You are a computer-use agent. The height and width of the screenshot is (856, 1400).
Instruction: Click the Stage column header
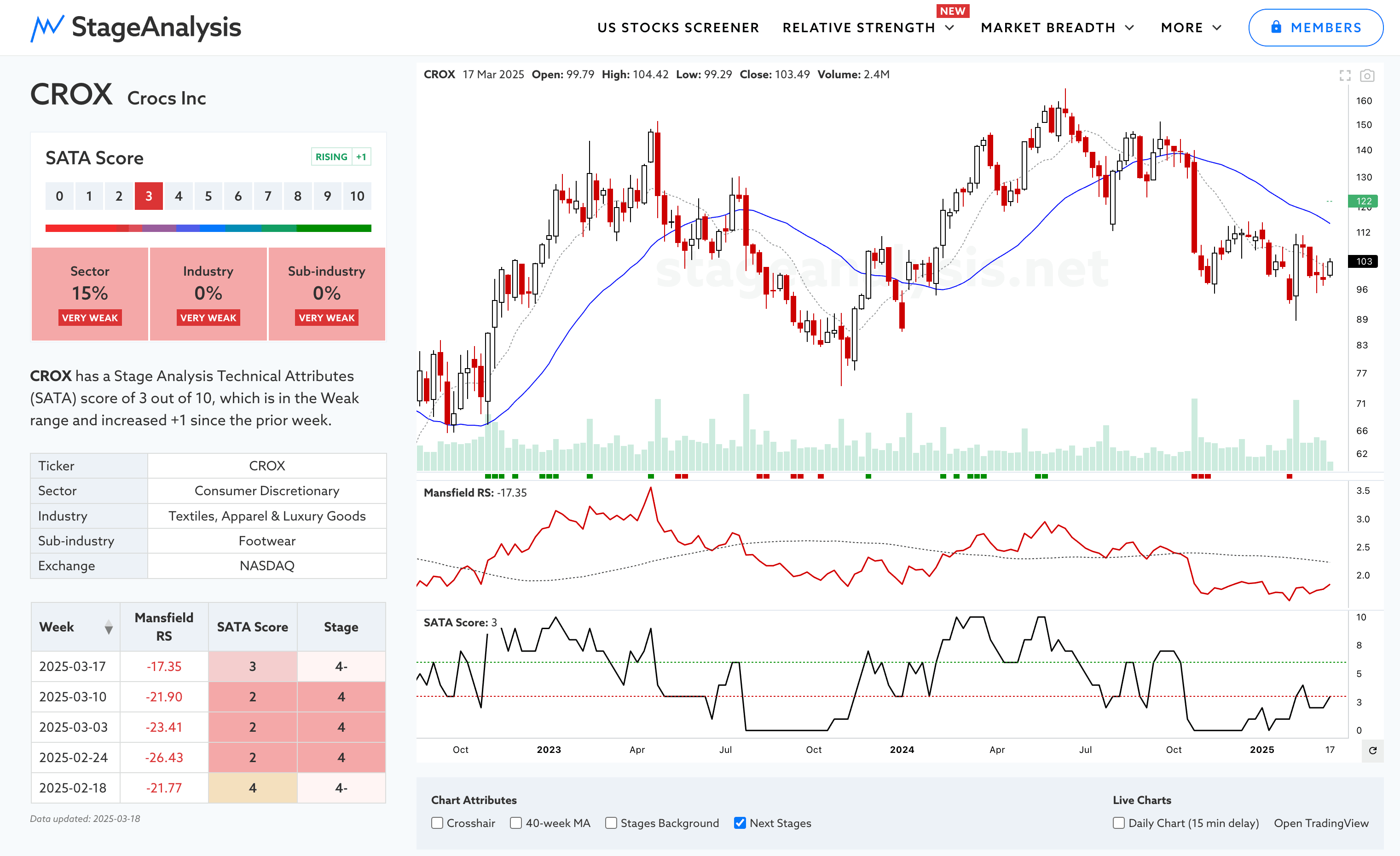tap(341, 627)
